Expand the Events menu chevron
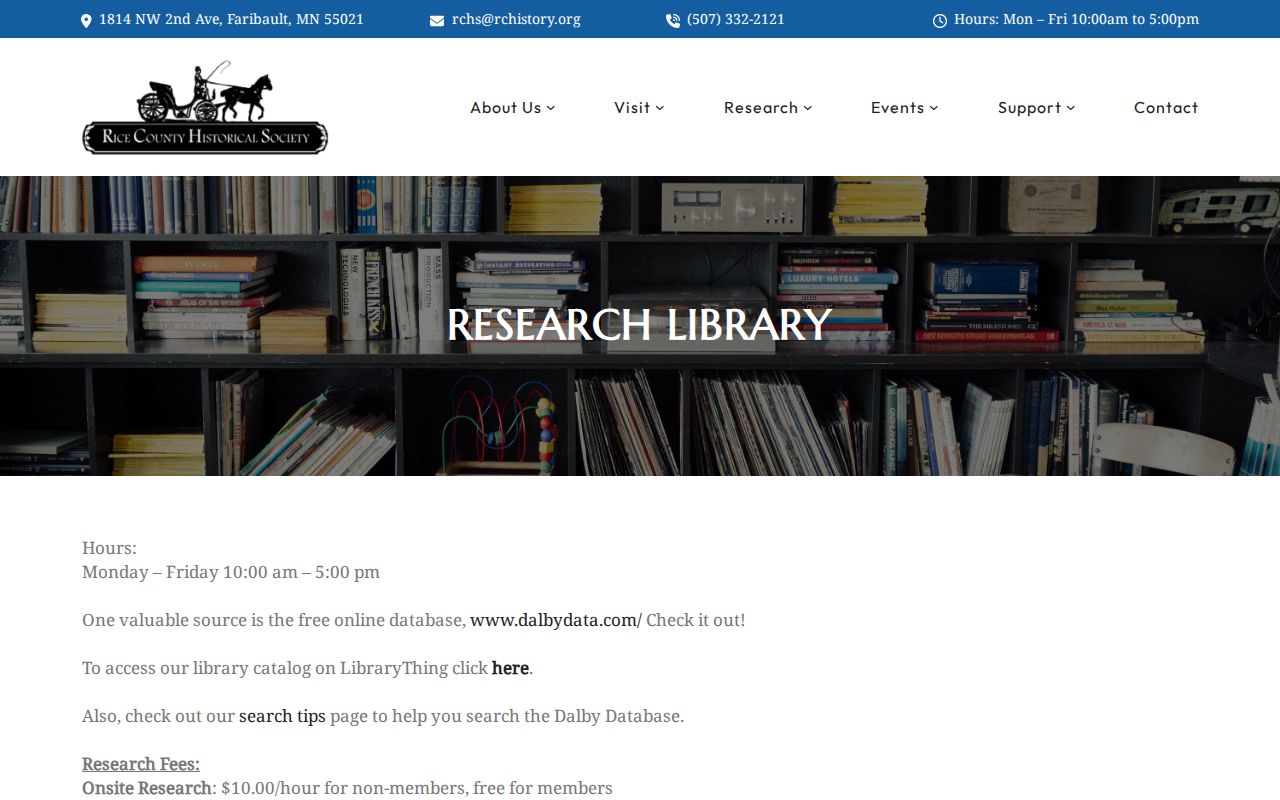1280x800 pixels. tap(934, 108)
